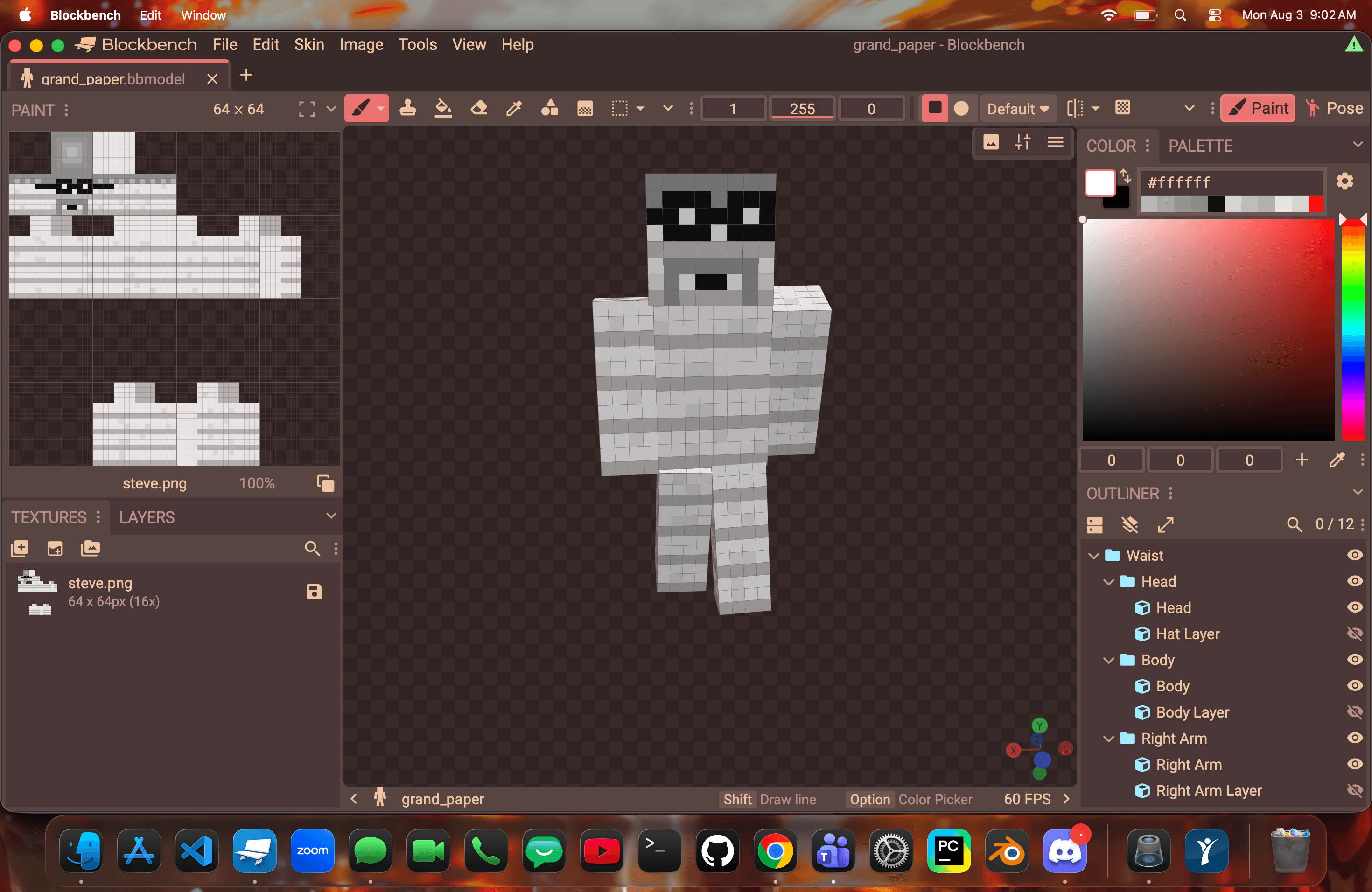Toggle visibility of the Head cube

1355,607
